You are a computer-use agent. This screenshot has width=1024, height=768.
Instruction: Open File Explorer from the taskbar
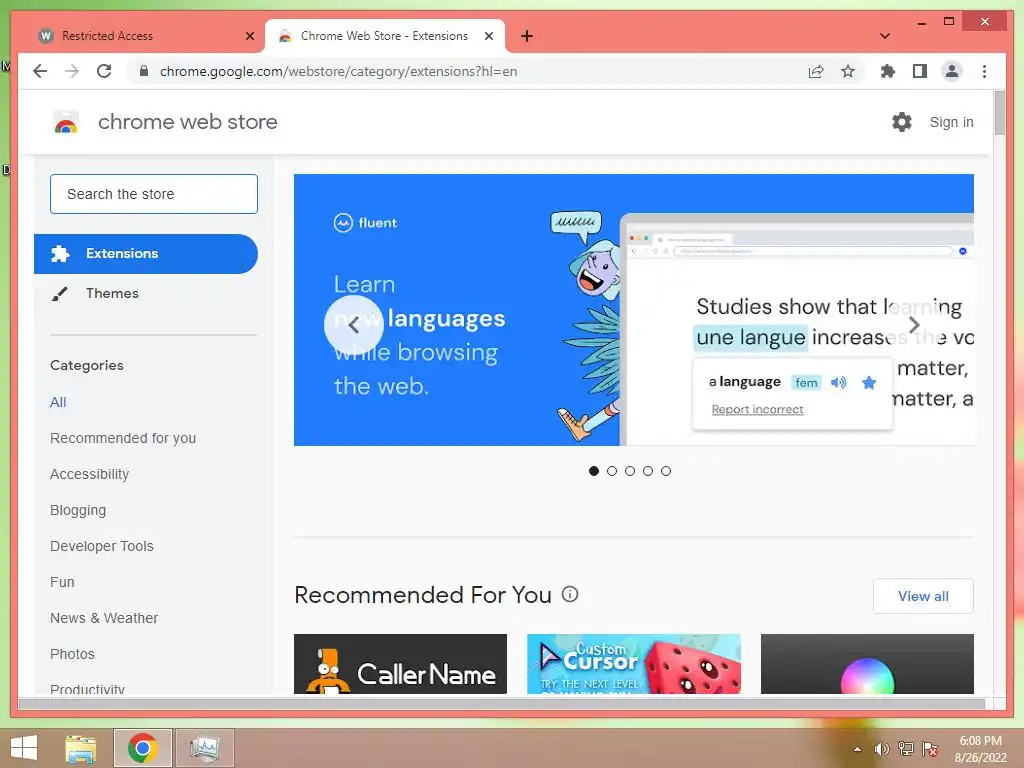pos(80,748)
